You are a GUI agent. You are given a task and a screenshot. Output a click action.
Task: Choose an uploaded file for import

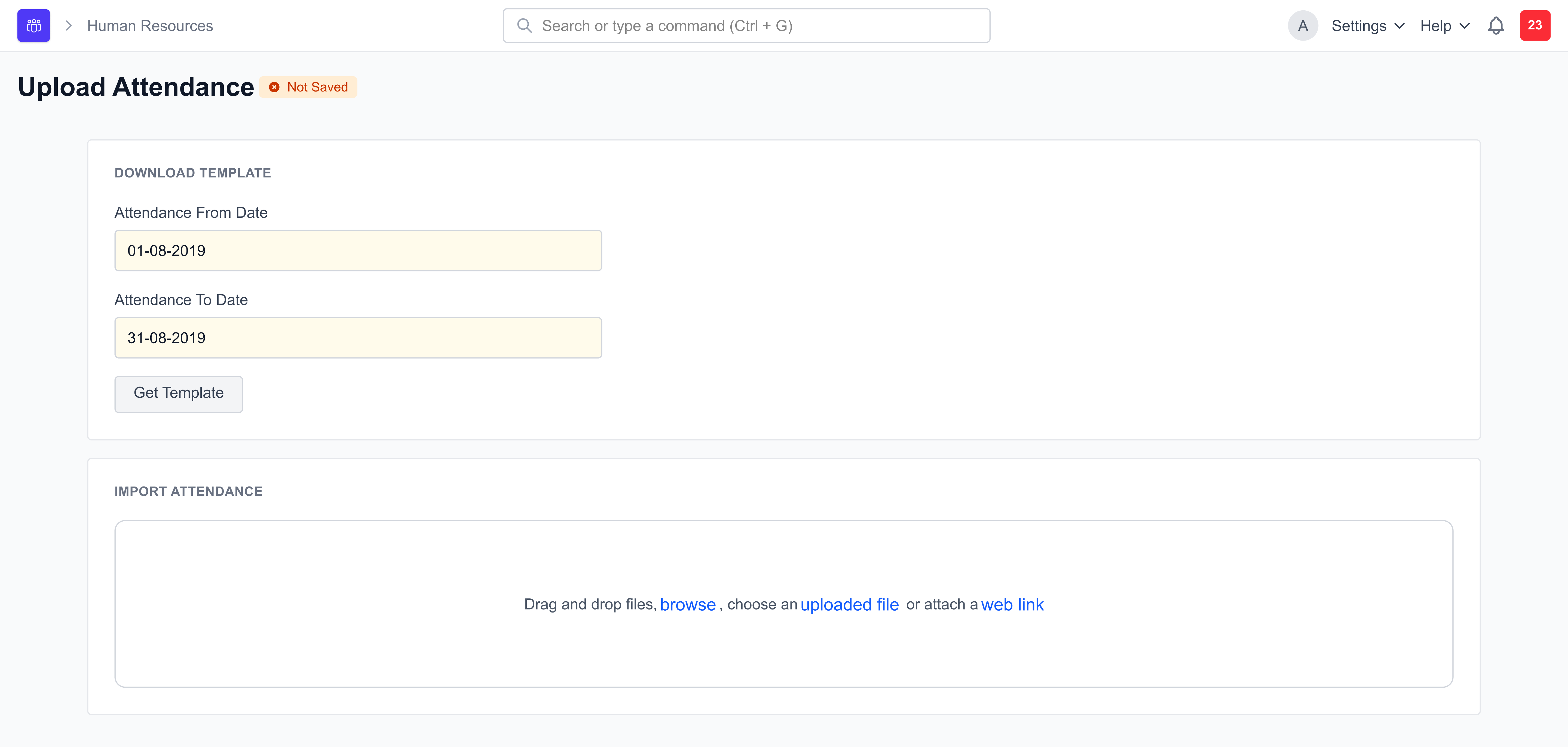[850, 604]
